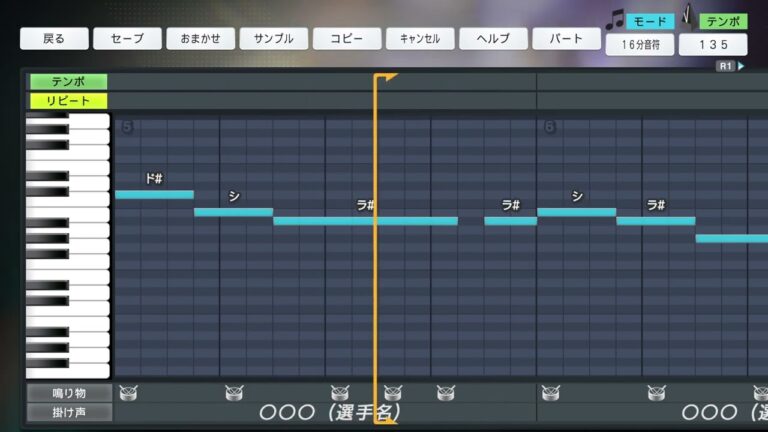768x432 pixels.
Task: Open the 16分音符 note length selector
Action: [x=639, y=45]
